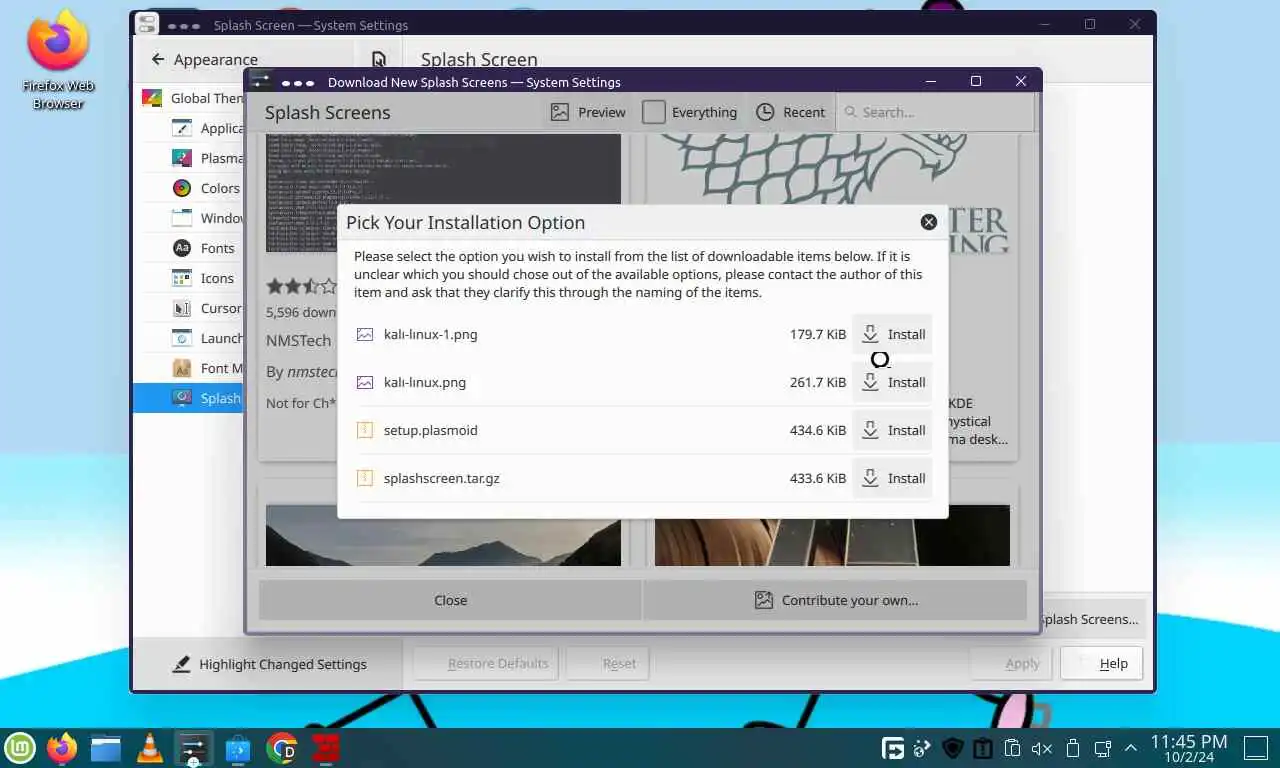This screenshot has width=1280, height=768.
Task: Click the NMSTech star rating
Action: click(302, 286)
